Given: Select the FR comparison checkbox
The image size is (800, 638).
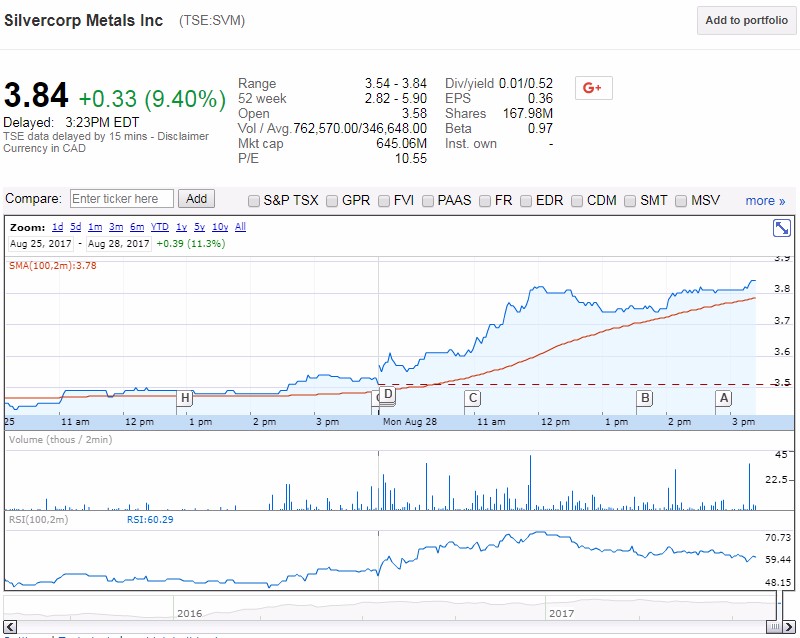Looking at the screenshot, I should click(x=485, y=201).
